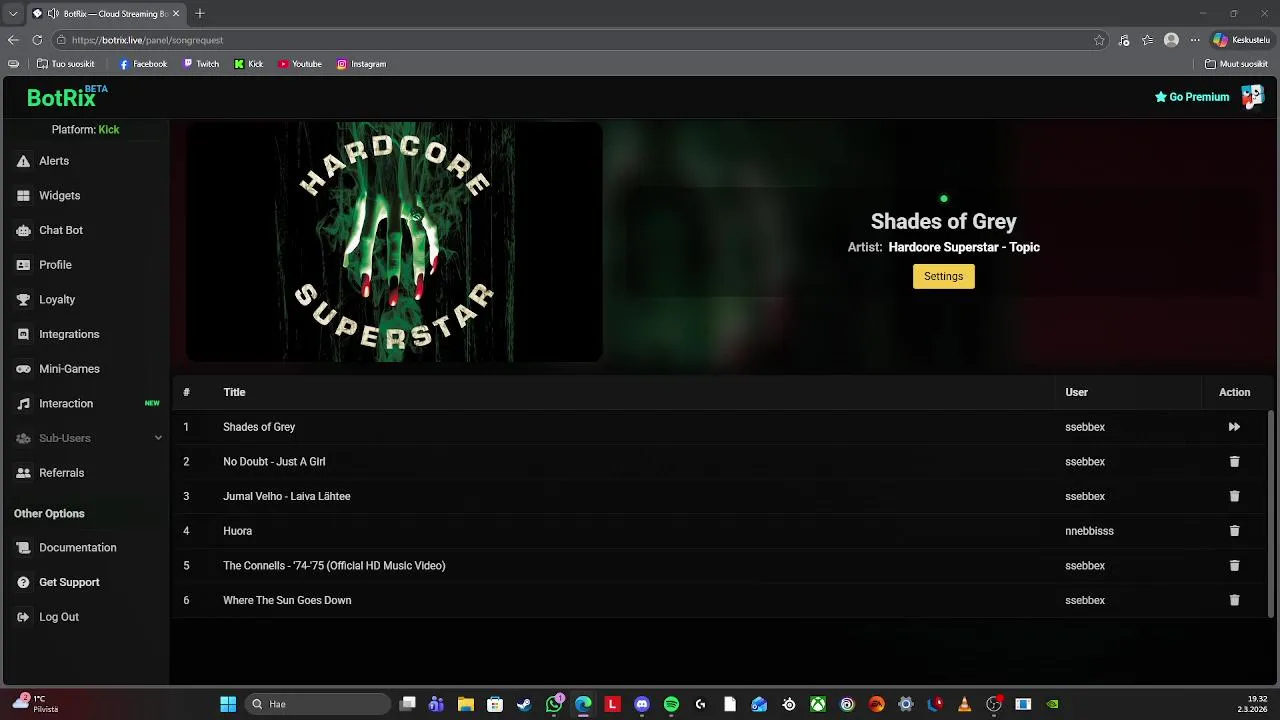The height and width of the screenshot is (720, 1280).
Task: Click the taskbar search box
Action: (x=318, y=704)
